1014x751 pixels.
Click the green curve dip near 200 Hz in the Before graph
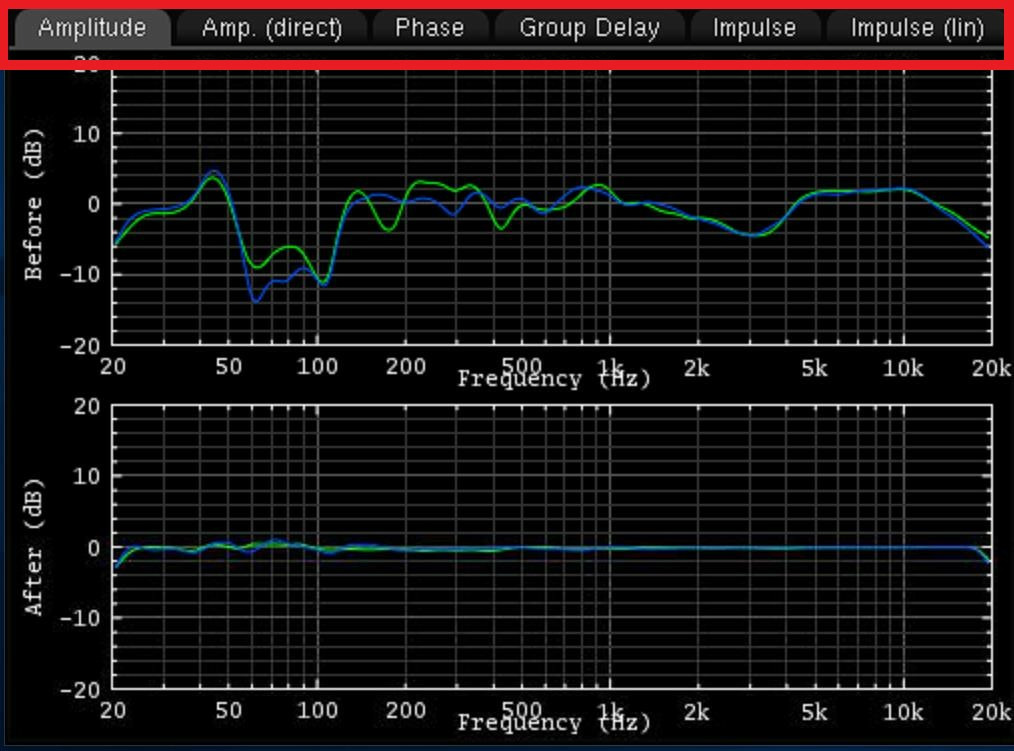click(388, 229)
